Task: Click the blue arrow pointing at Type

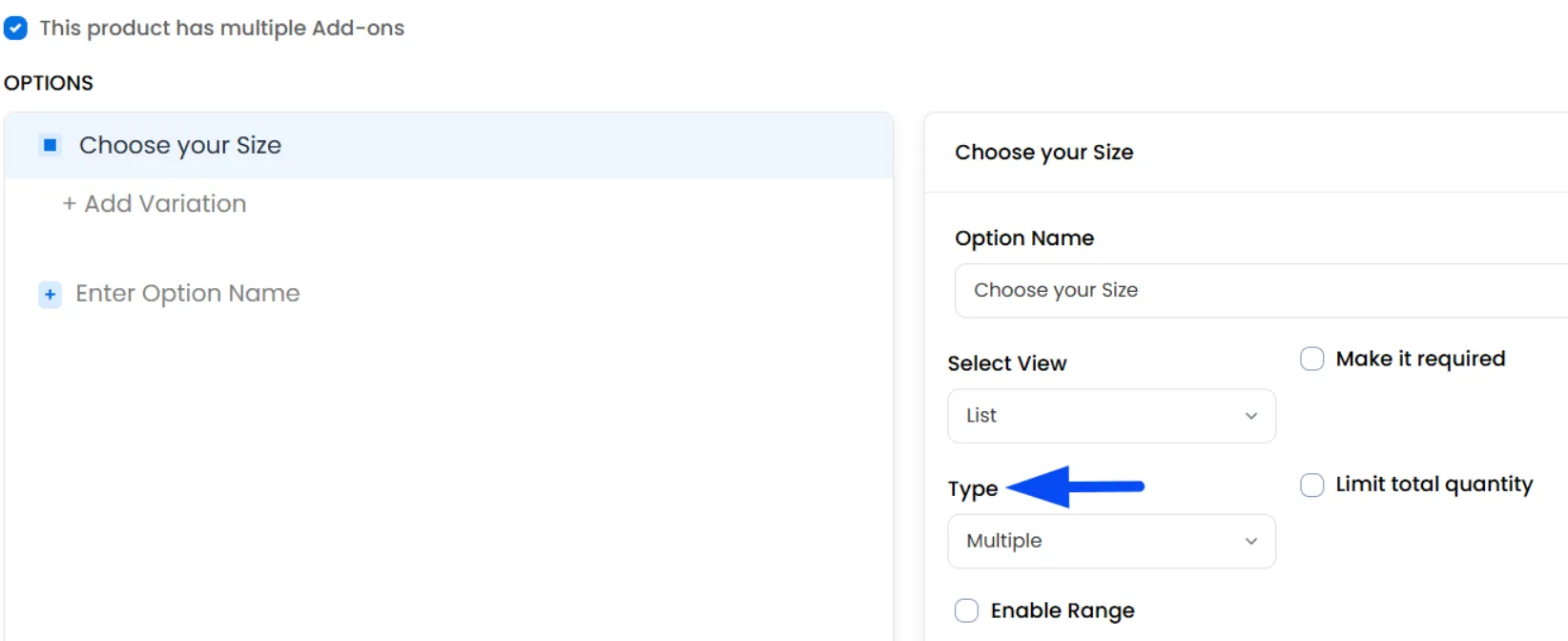Action: click(x=1076, y=486)
